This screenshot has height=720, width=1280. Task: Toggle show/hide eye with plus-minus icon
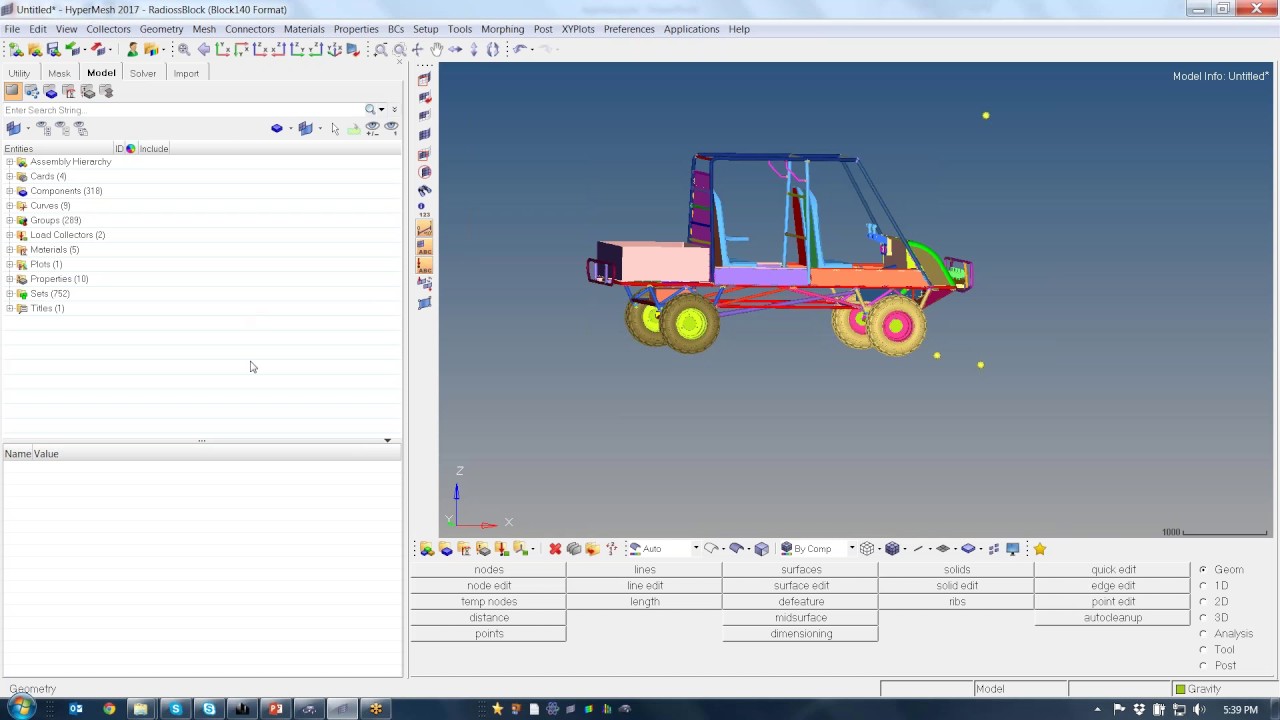[372, 129]
